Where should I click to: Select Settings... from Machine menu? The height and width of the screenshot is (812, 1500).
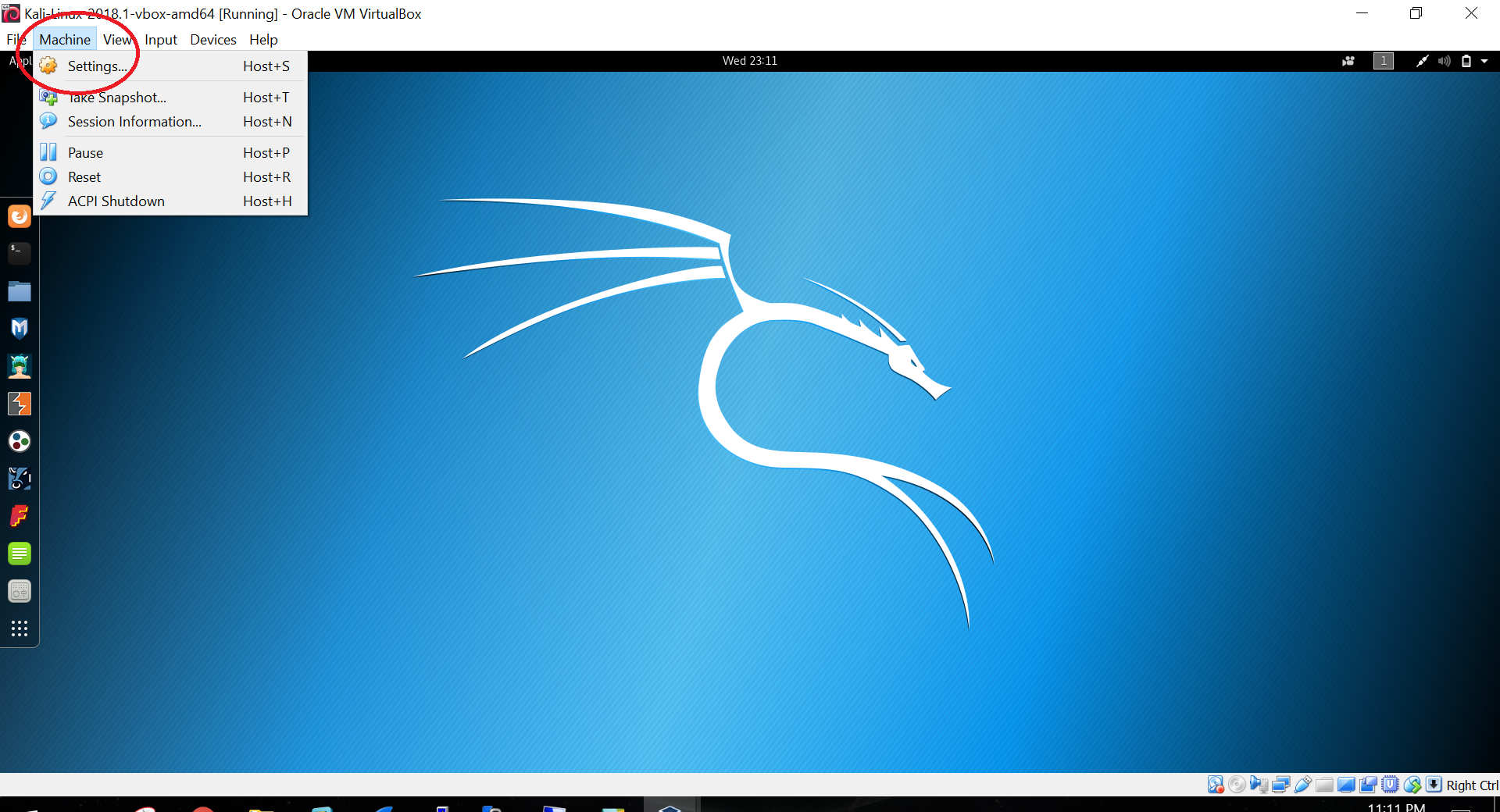(x=97, y=66)
